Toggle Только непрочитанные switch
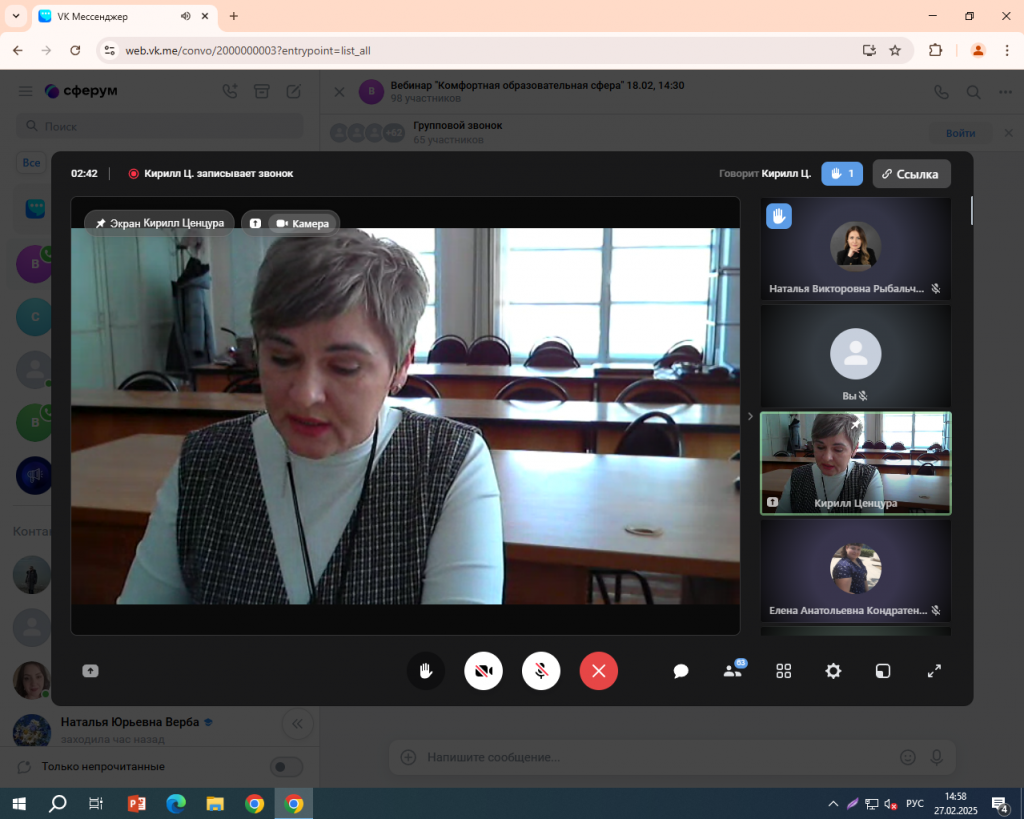This screenshot has width=1024, height=819. [x=286, y=767]
